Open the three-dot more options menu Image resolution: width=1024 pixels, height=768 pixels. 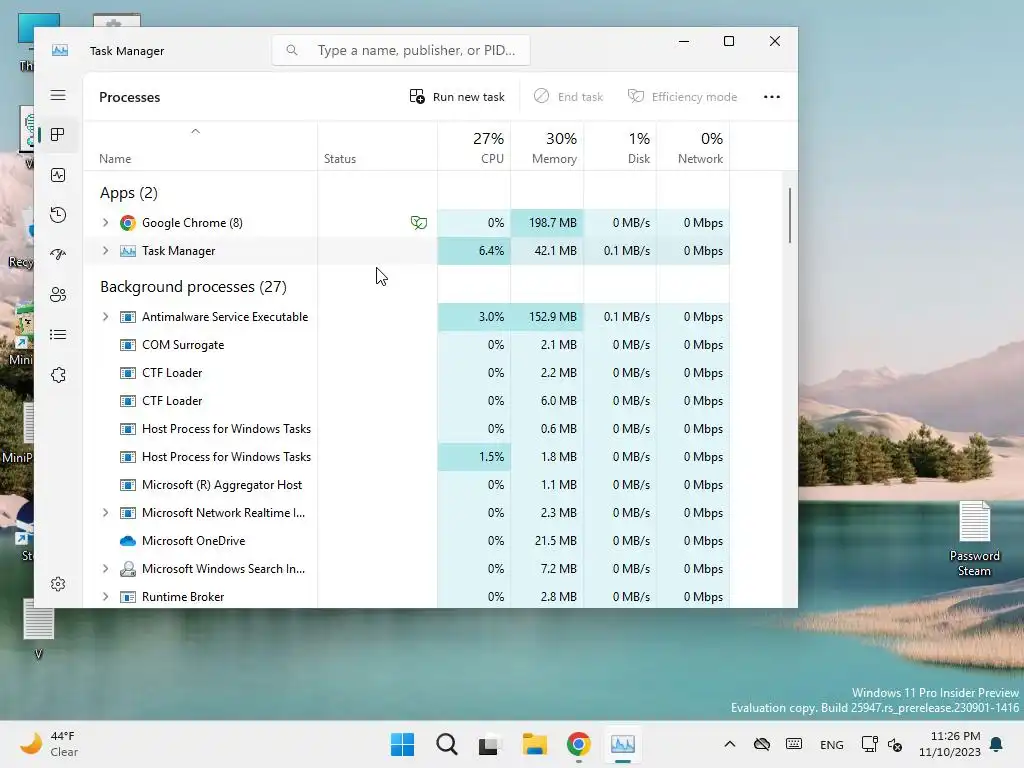click(772, 97)
